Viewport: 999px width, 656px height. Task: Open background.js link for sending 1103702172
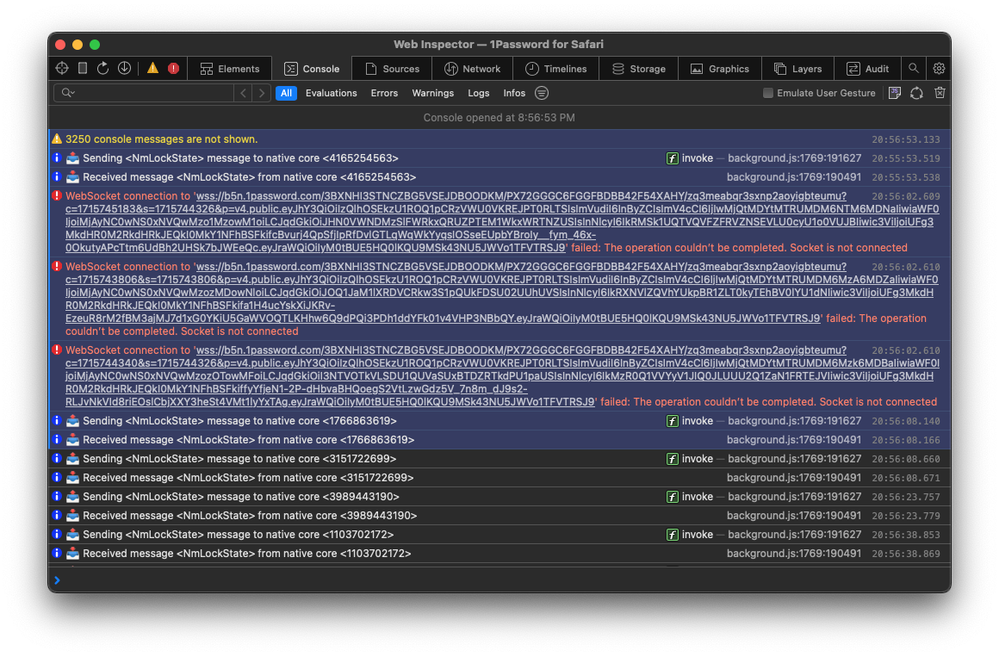click(x=794, y=534)
